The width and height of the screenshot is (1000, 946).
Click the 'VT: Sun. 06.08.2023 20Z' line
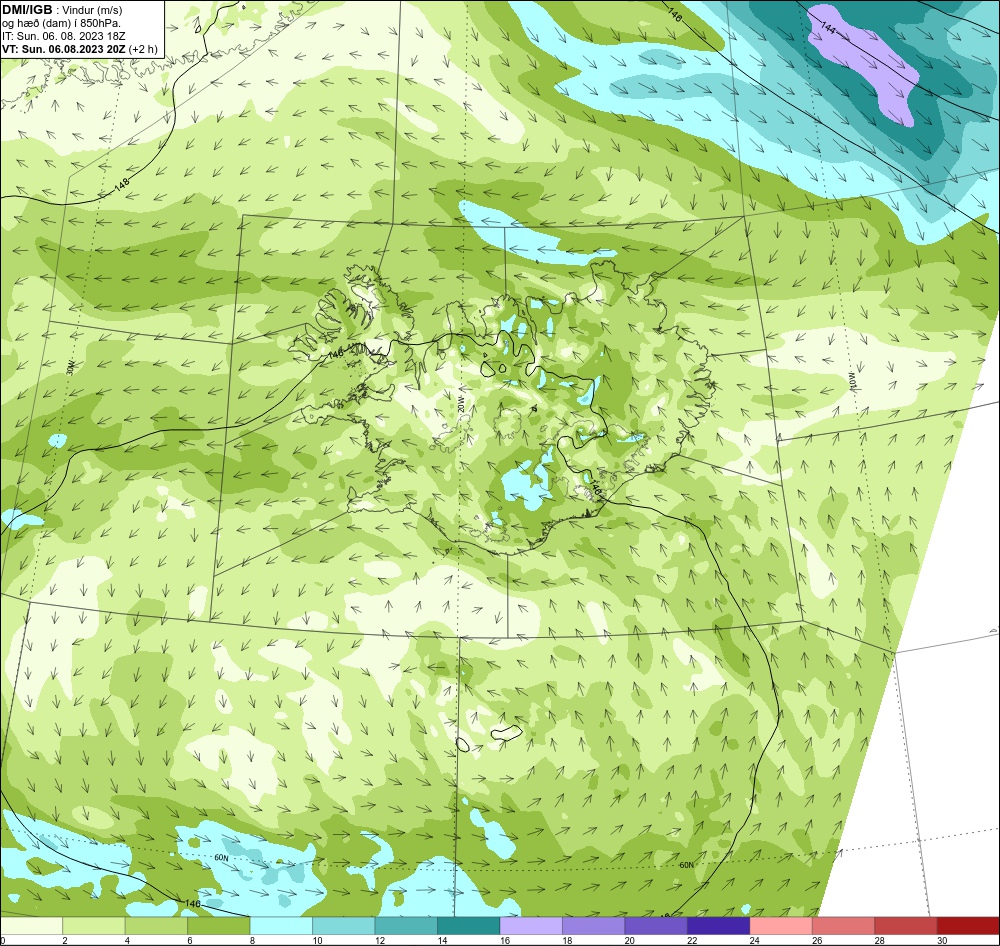point(64,49)
